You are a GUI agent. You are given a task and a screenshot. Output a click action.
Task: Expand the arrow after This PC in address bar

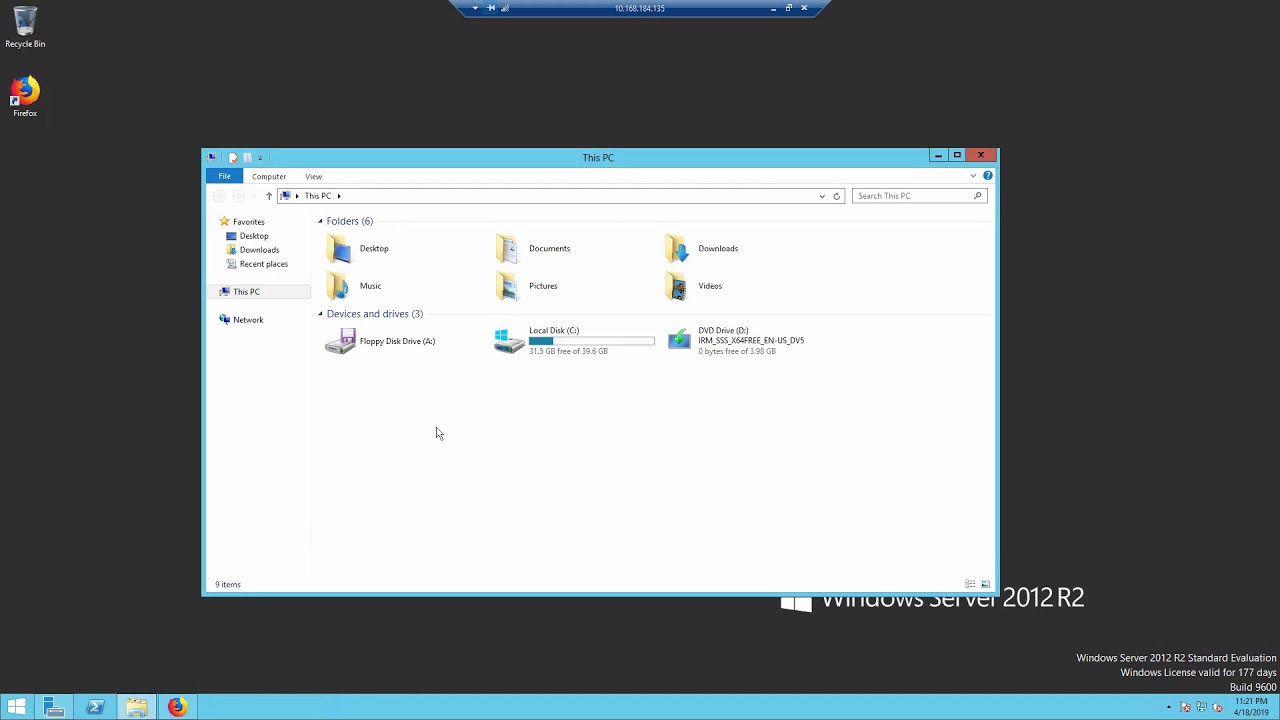point(339,196)
